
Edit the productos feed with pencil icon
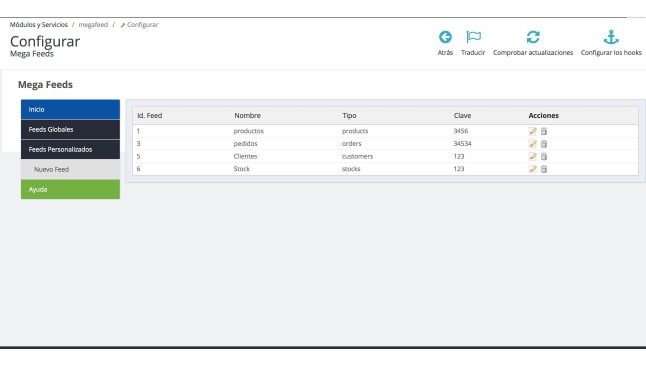[x=533, y=131]
